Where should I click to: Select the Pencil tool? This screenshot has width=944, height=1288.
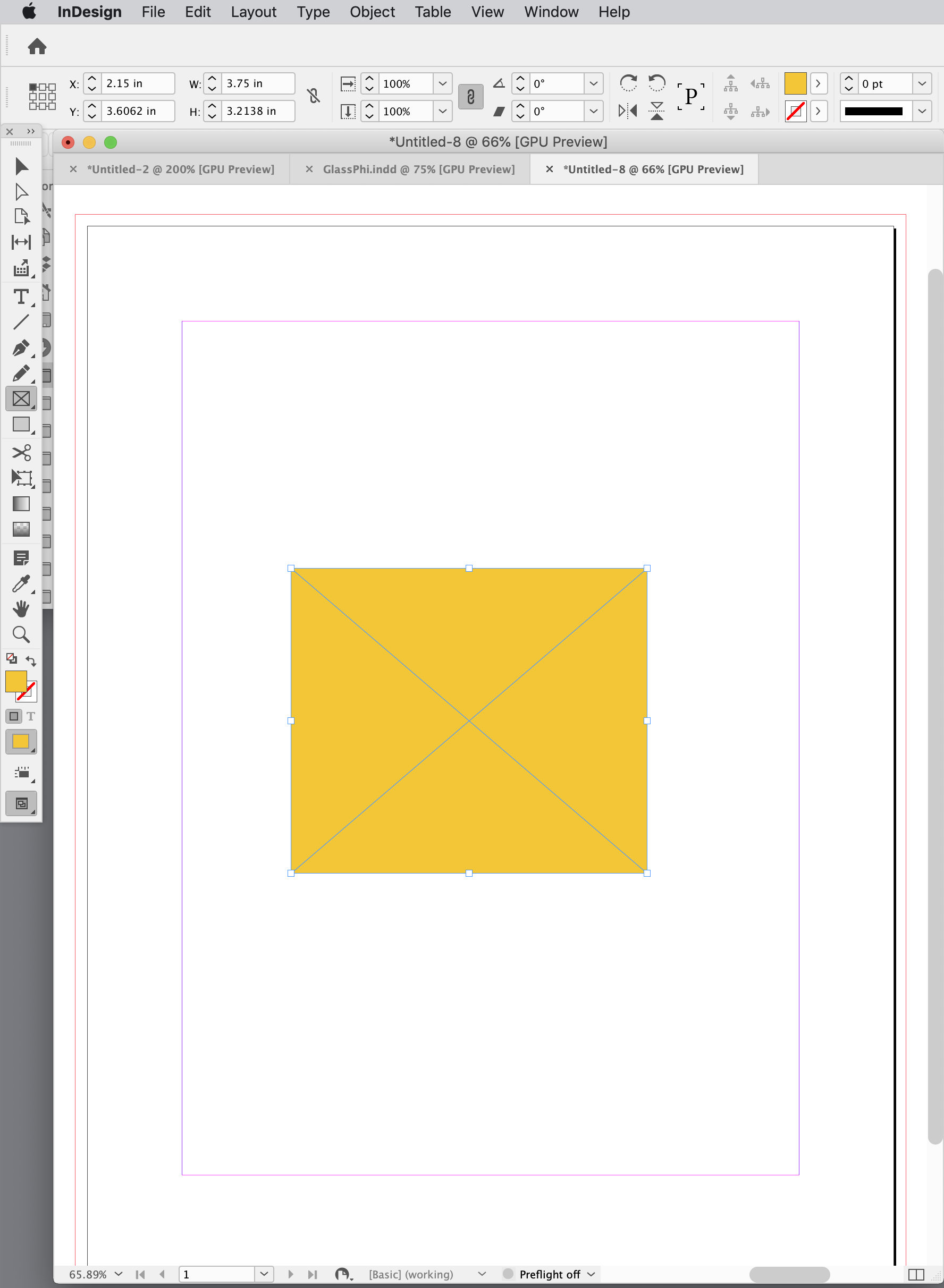click(x=22, y=374)
